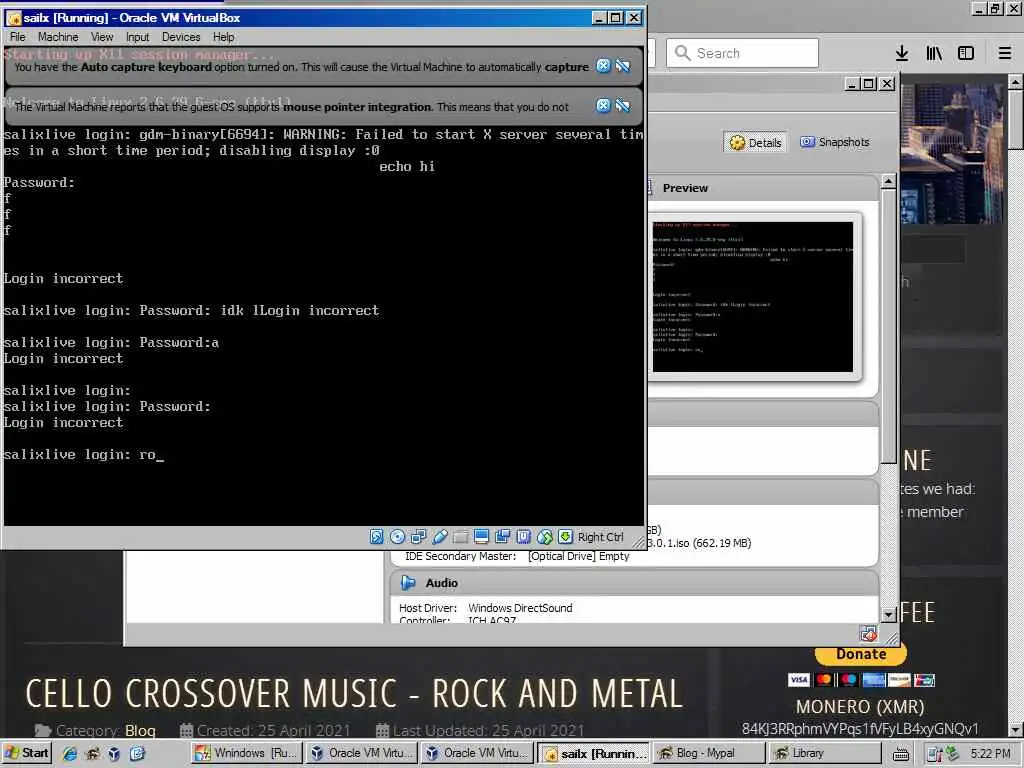Suppress future mouse pointer integration messages icon
Screen dimensions: 1024x768
623,106
